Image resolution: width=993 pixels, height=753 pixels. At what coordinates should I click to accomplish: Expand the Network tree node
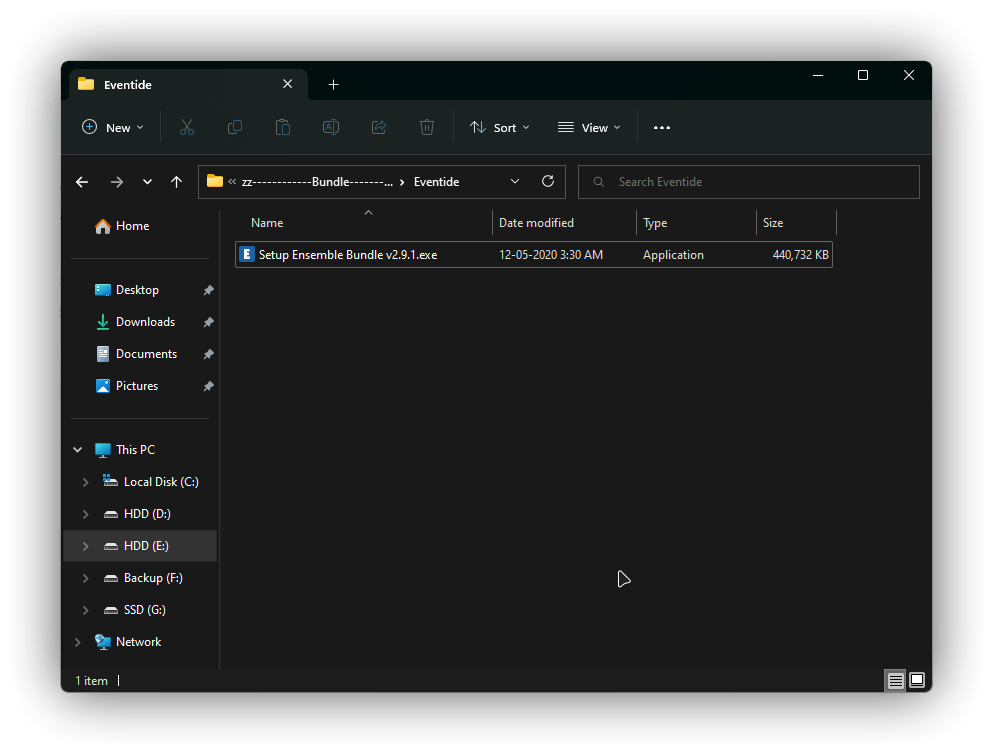point(78,642)
